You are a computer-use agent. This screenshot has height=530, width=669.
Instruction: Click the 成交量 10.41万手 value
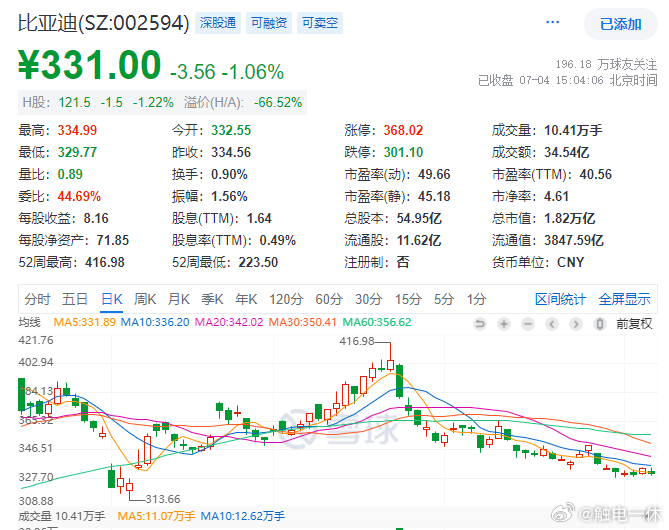[x=573, y=130]
